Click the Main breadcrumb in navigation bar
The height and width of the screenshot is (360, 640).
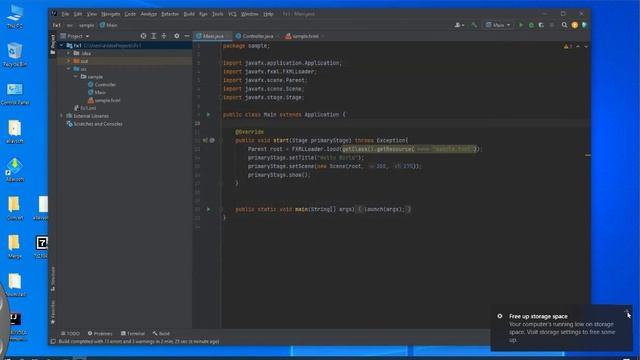pos(109,25)
